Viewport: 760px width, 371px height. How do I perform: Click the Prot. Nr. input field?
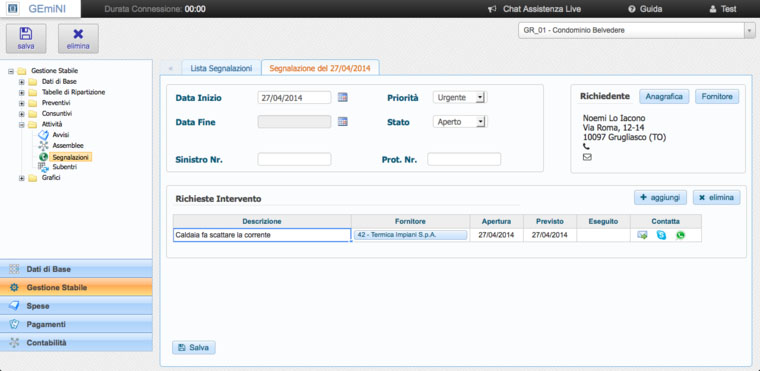point(464,159)
